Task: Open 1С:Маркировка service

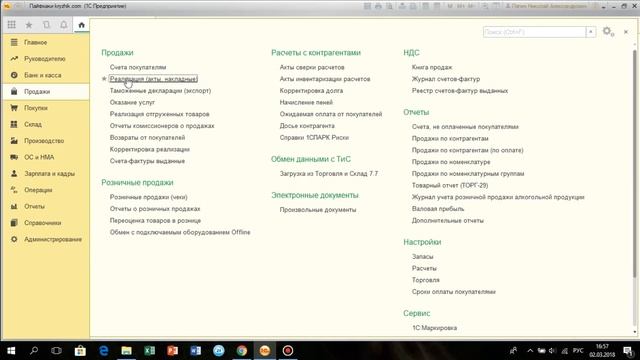Action: pos(435,328)
